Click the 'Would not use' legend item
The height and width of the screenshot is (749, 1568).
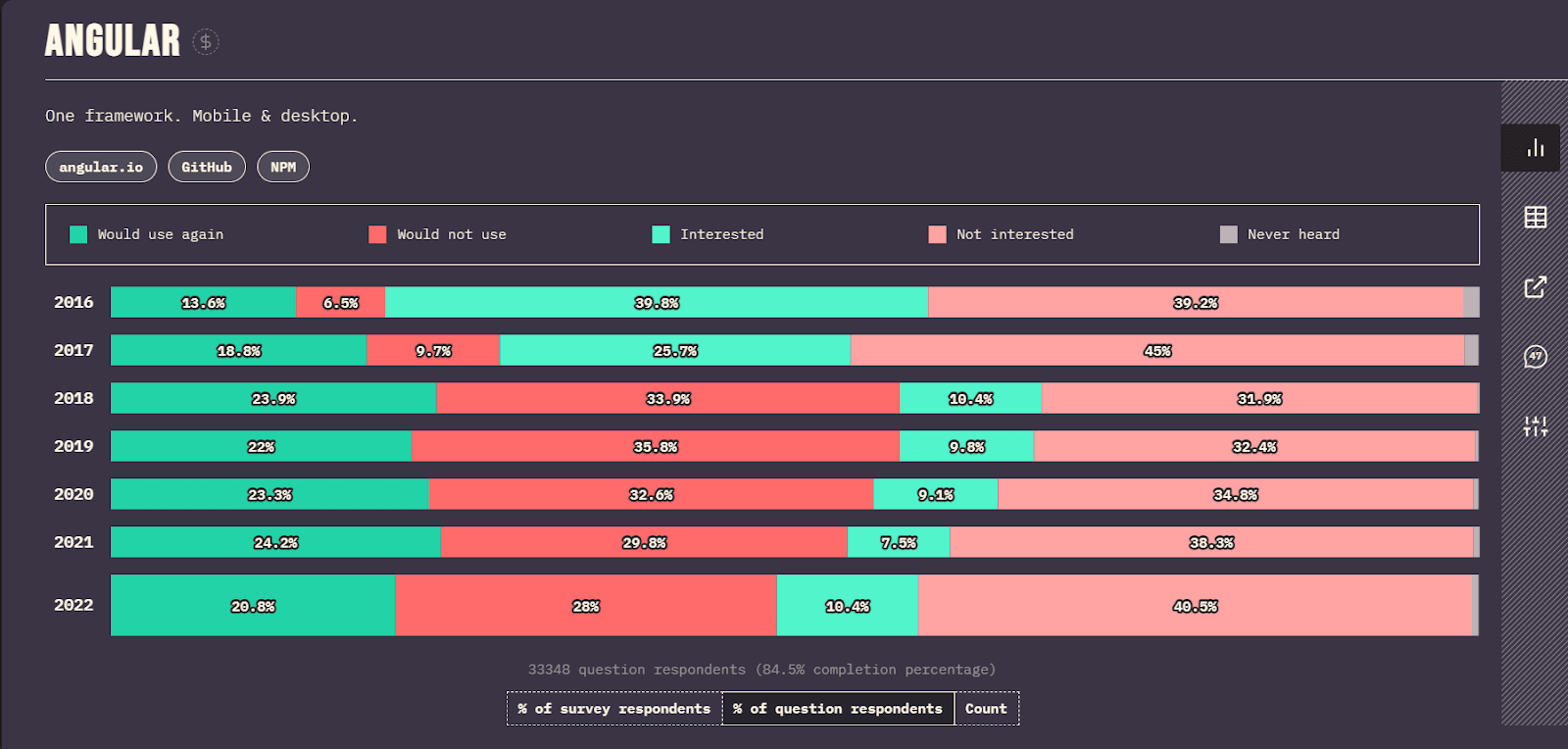[x=437, y=234]
